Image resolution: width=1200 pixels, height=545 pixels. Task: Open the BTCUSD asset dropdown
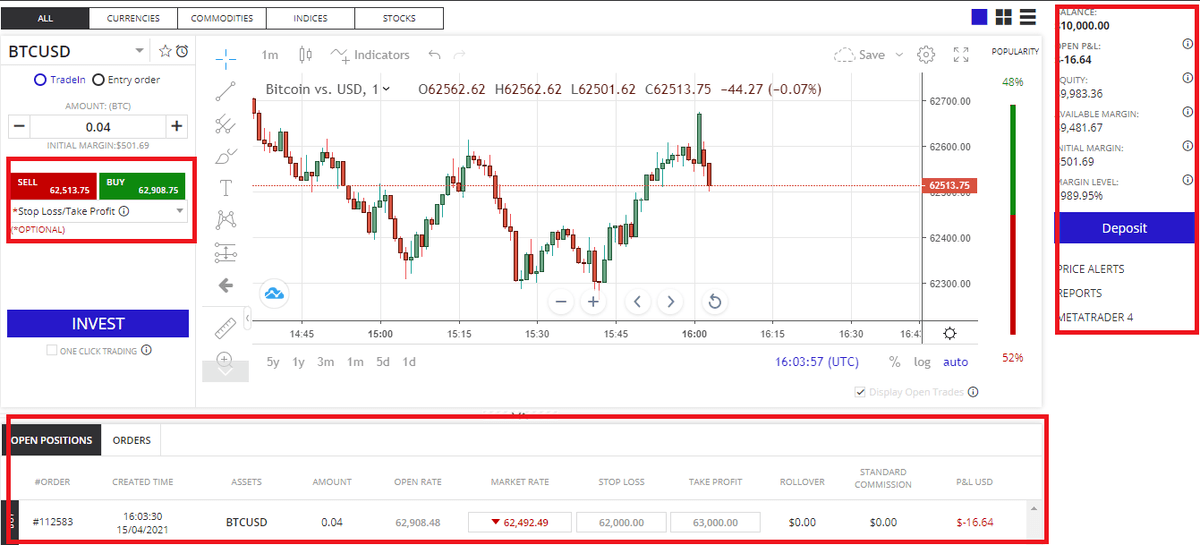[x=140, y=51]
